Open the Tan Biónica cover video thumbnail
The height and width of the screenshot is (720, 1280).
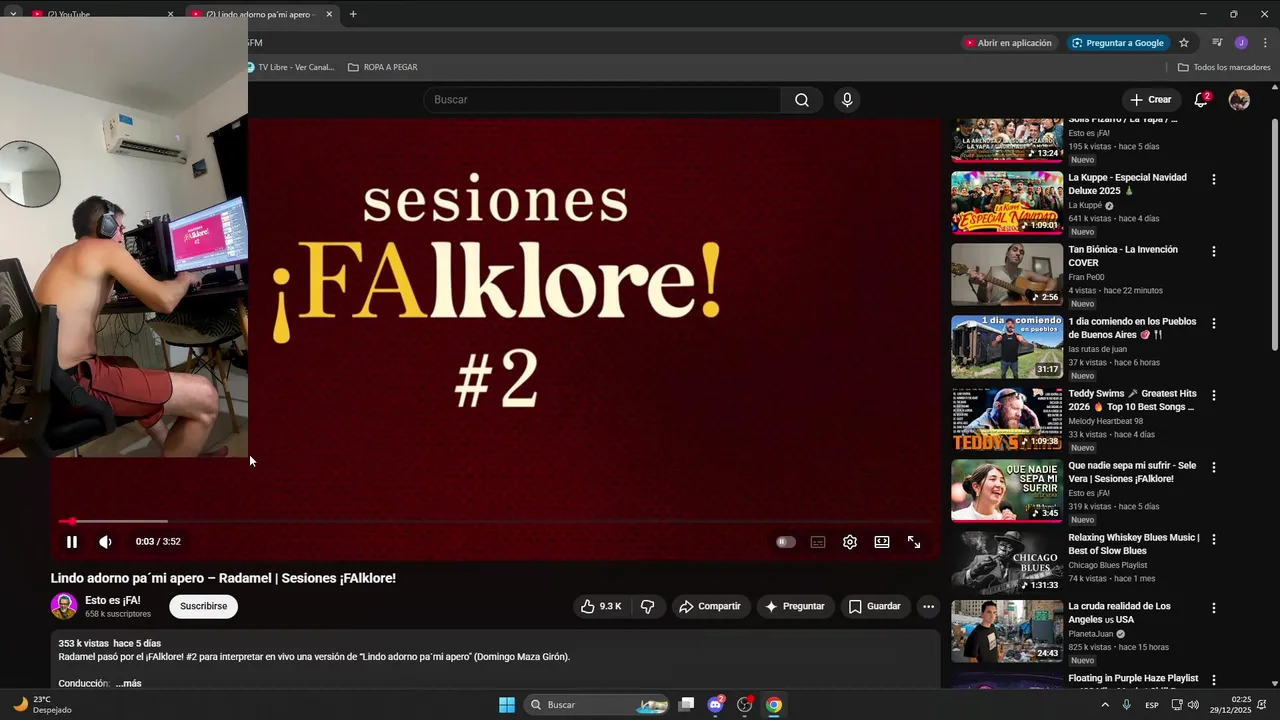[1007, 274]
